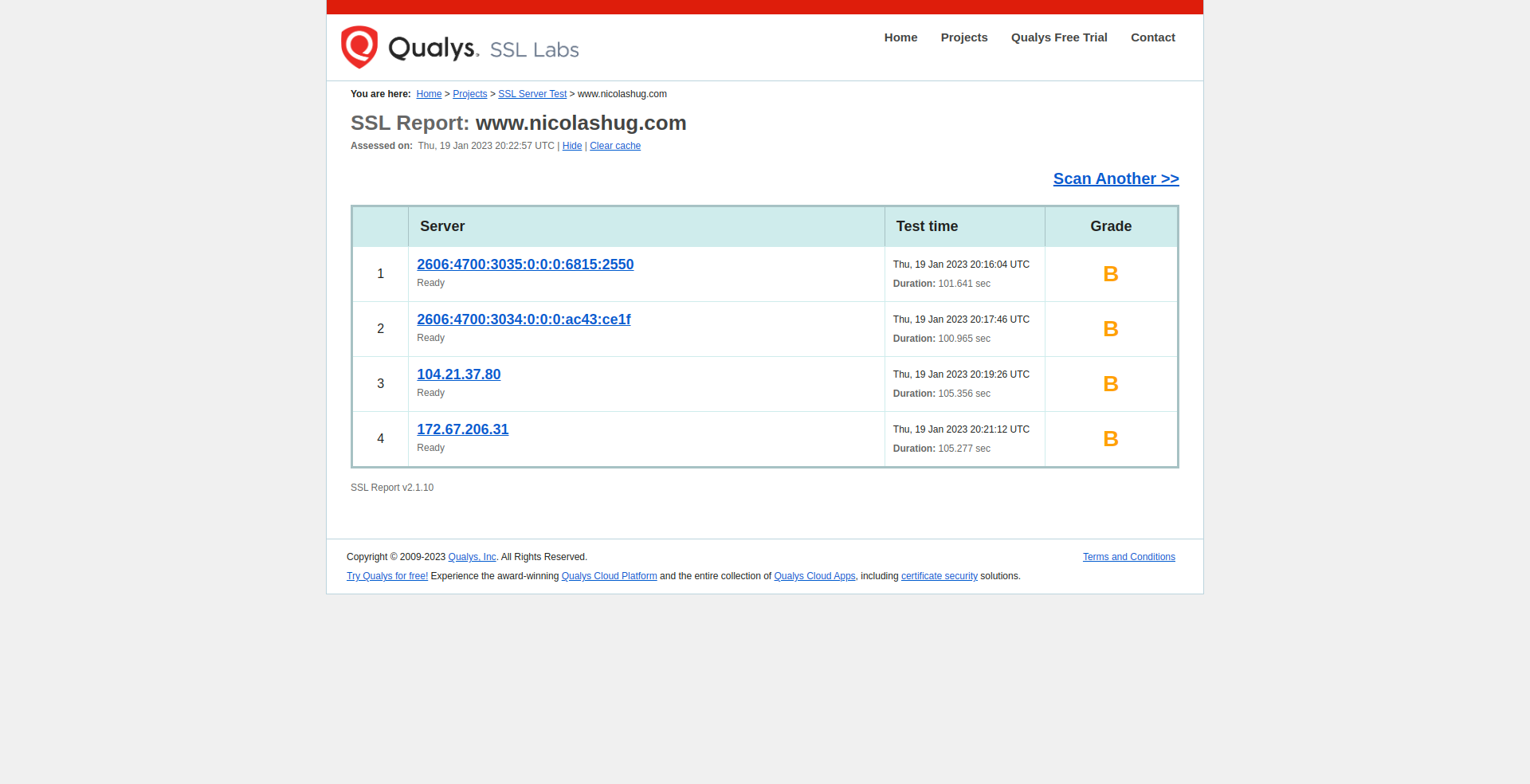
Task: Open the Contact menu item
Action: (x=1153, y=37)
